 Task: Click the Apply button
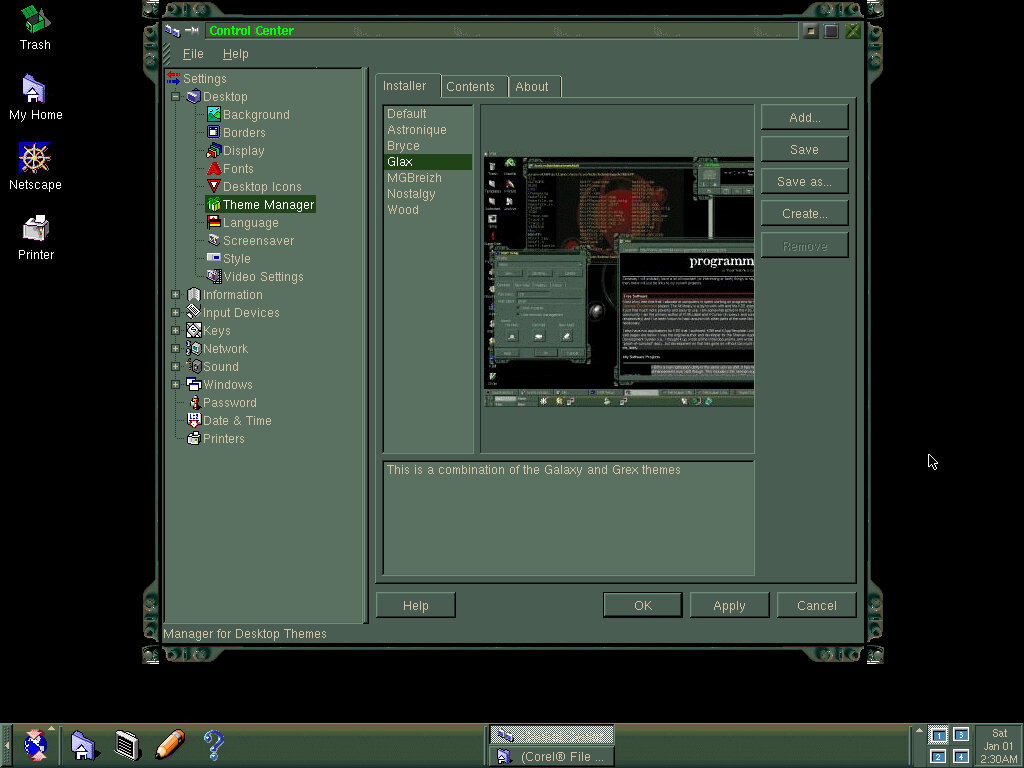point(729,605)
